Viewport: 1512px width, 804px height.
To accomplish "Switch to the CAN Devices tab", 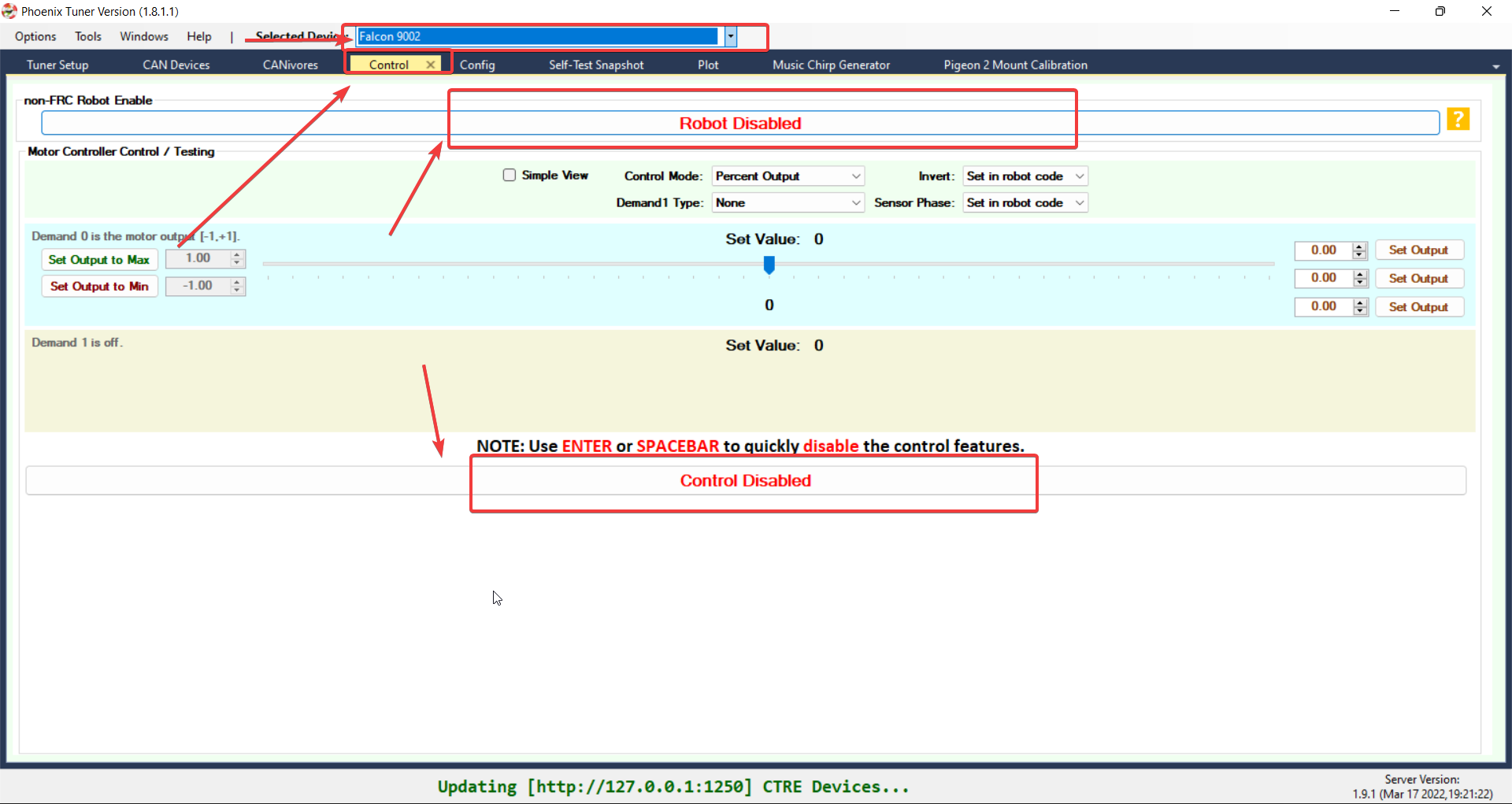I will tap(176, 65).
